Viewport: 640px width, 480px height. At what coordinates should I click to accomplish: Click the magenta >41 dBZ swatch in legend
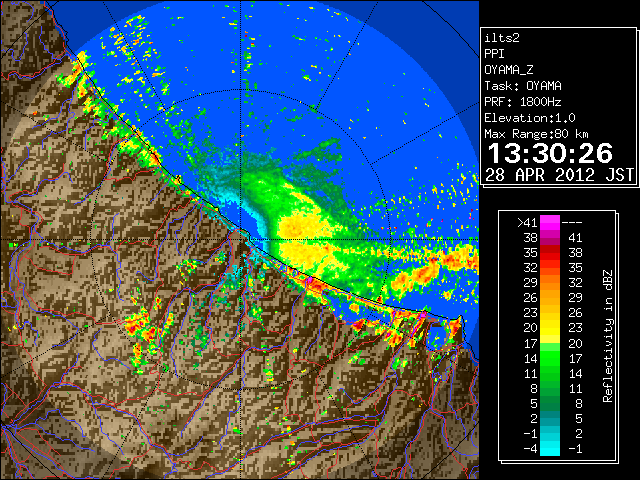tap(550, 222)
